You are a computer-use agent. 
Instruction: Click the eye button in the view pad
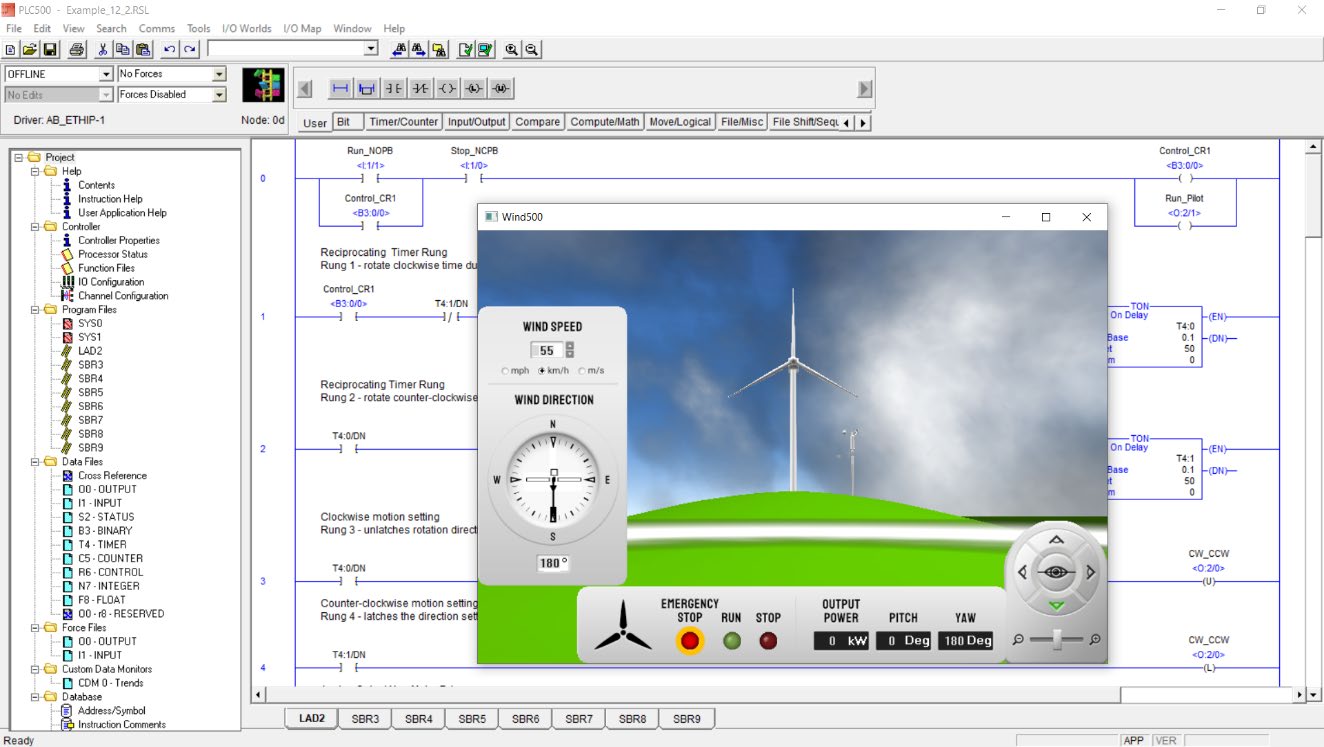coord(1057,573)
